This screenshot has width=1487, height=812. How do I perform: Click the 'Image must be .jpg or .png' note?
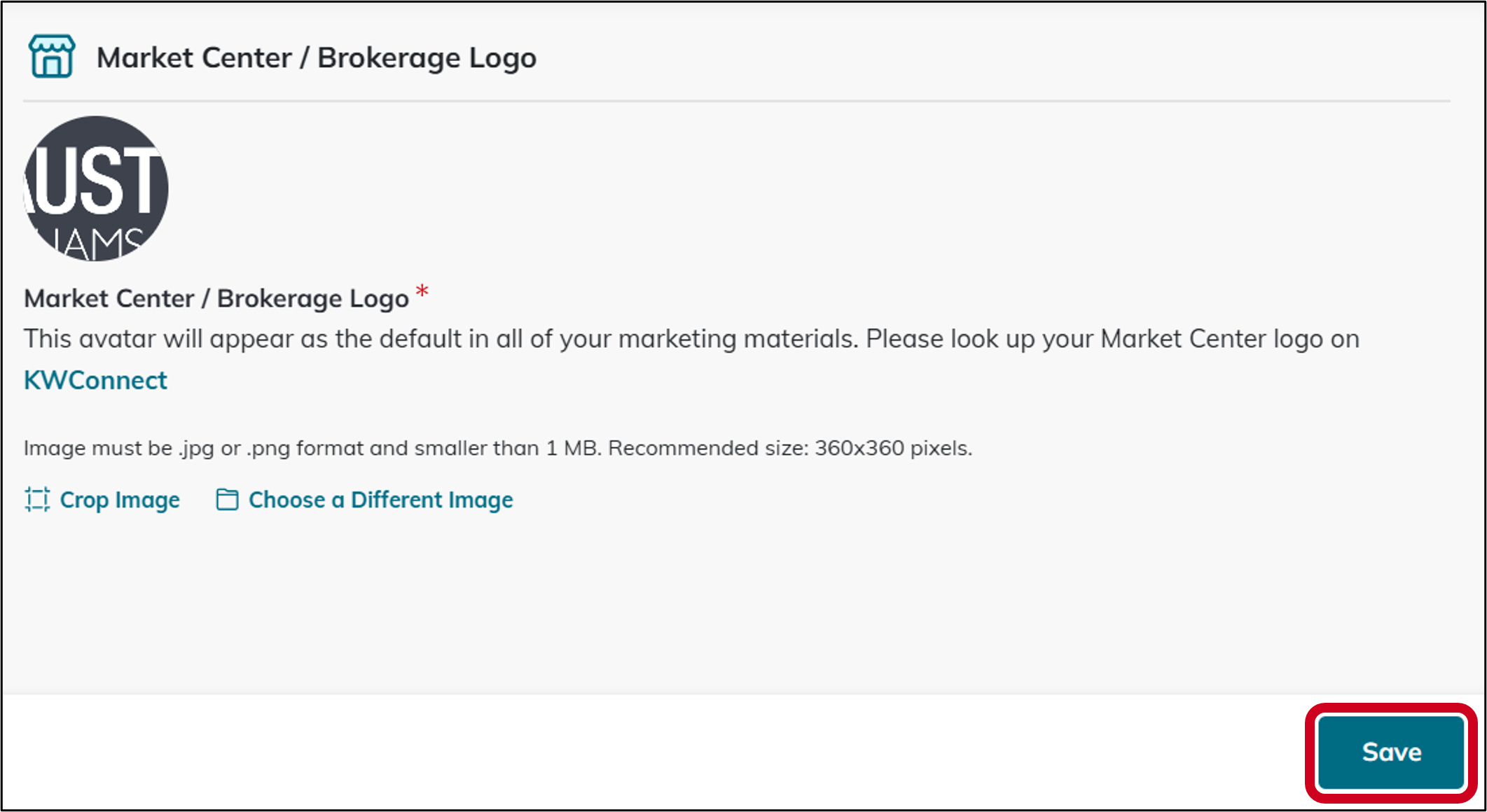point(498,448)
